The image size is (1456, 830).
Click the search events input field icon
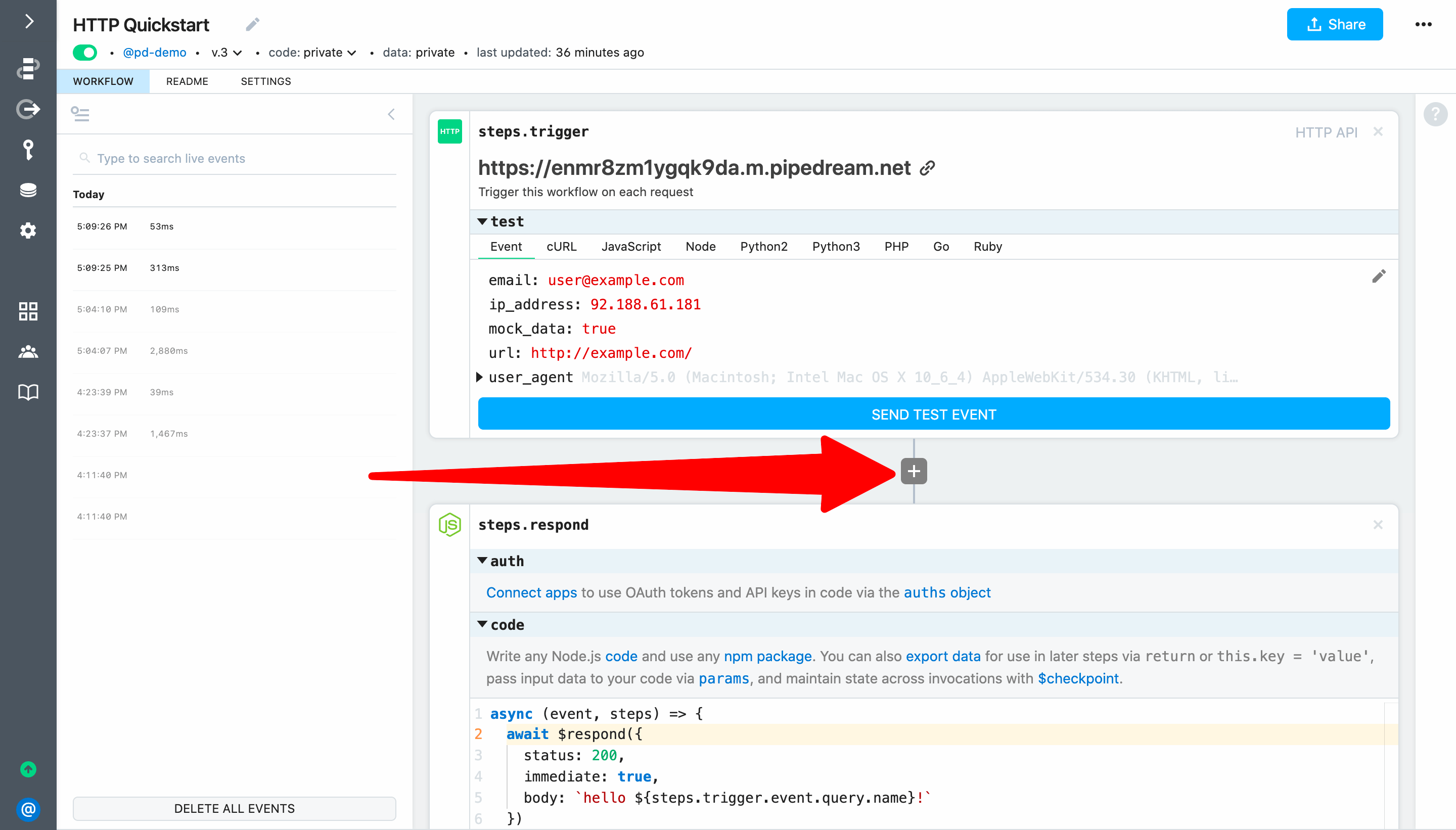pyautogui.click(x=85, y=158)
